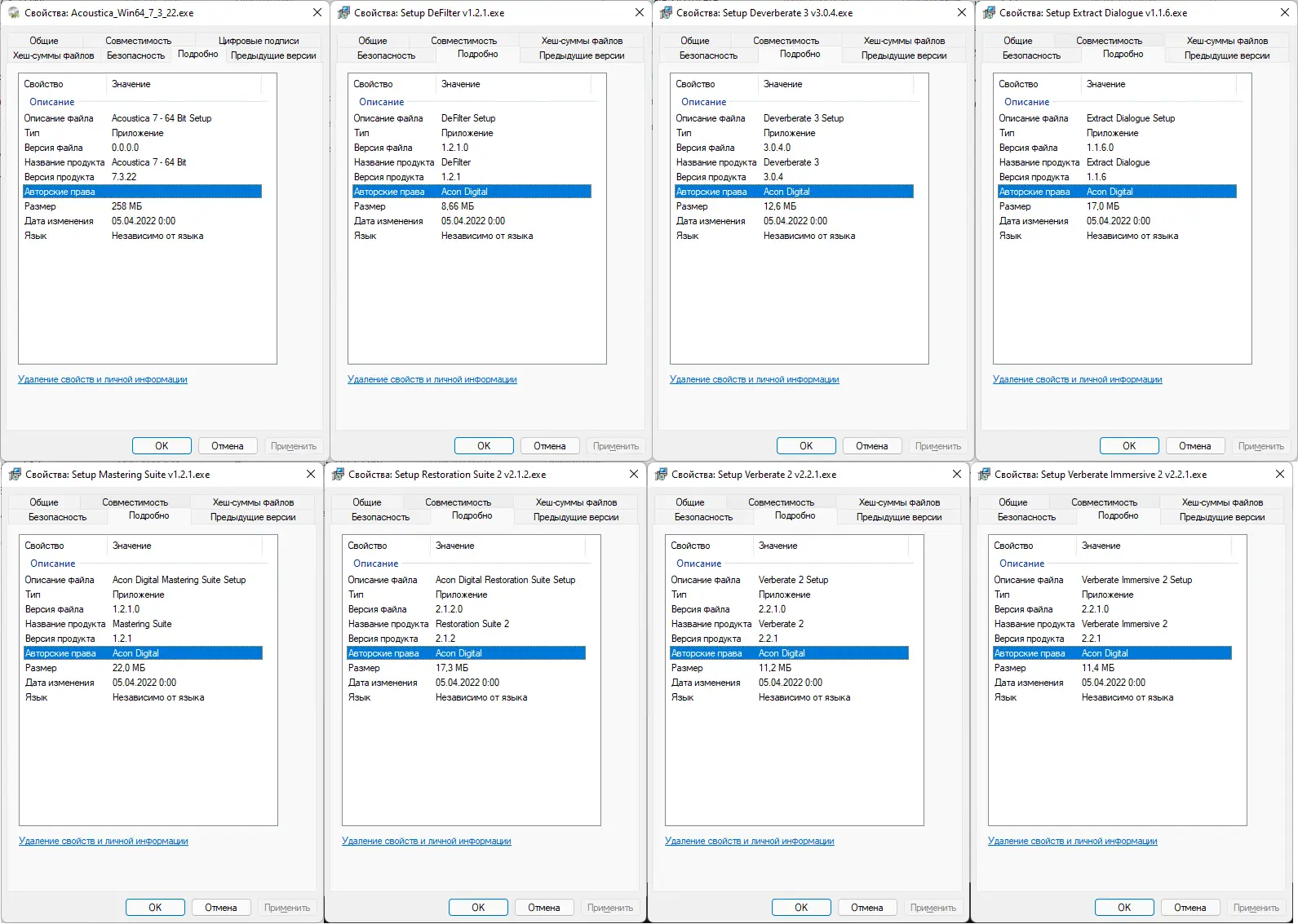Image resolution: width=1298 pixels, height=924 pixels.
Task: Click OK in the Setup Verberate 2 v2.2.1 window
Action: click(x=801, y=908)
